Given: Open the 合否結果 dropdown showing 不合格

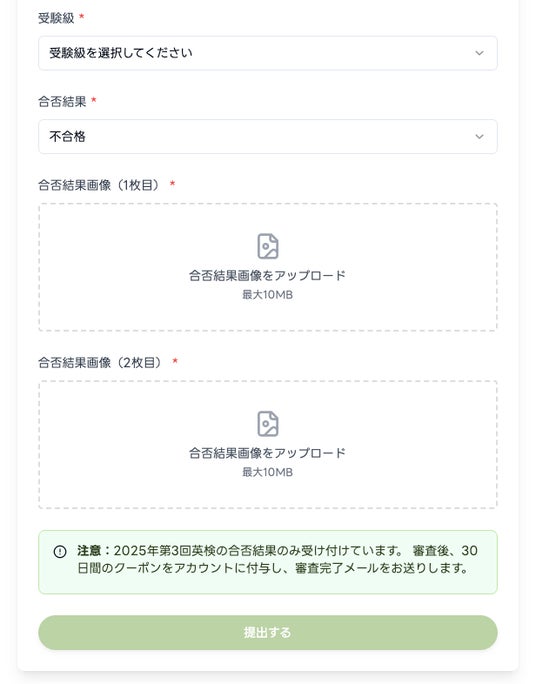Looking at the screenshot, I should click(268, 137).
